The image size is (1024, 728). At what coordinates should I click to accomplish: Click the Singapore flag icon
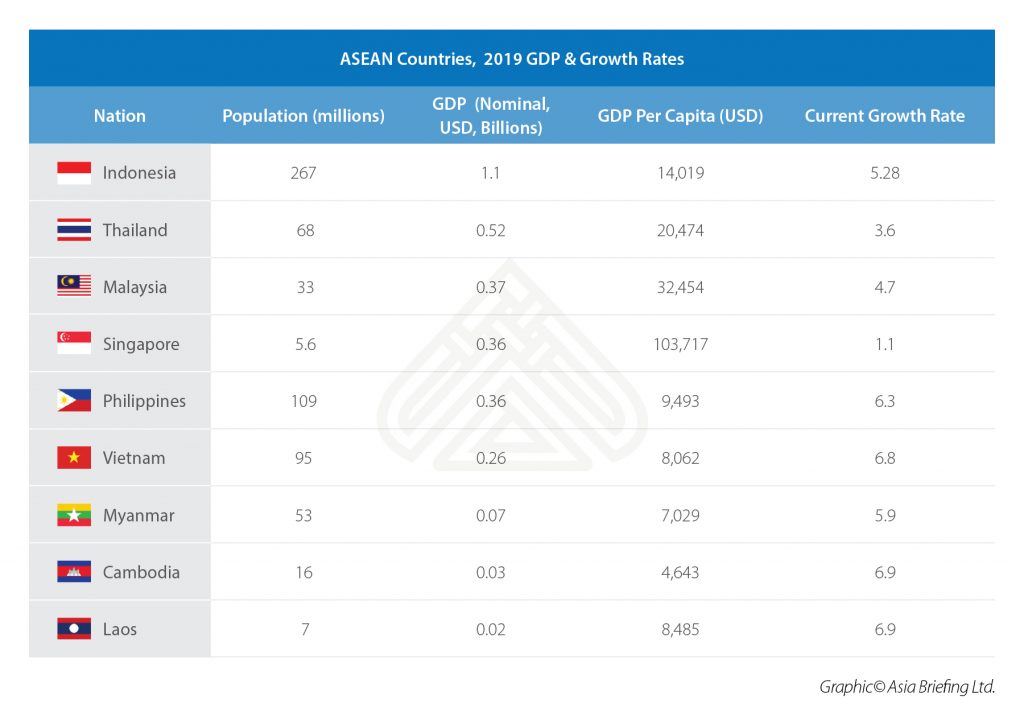click(x=74, y=344)
